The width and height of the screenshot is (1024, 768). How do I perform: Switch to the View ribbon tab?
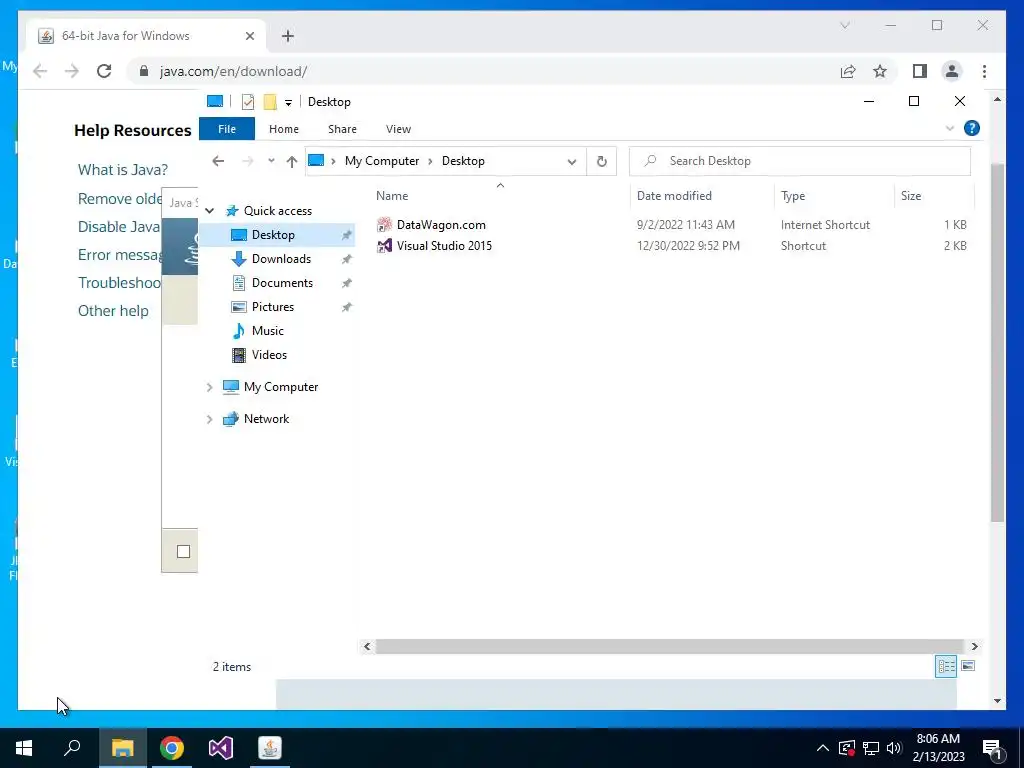pyautogui.click(x=398, y=129)
